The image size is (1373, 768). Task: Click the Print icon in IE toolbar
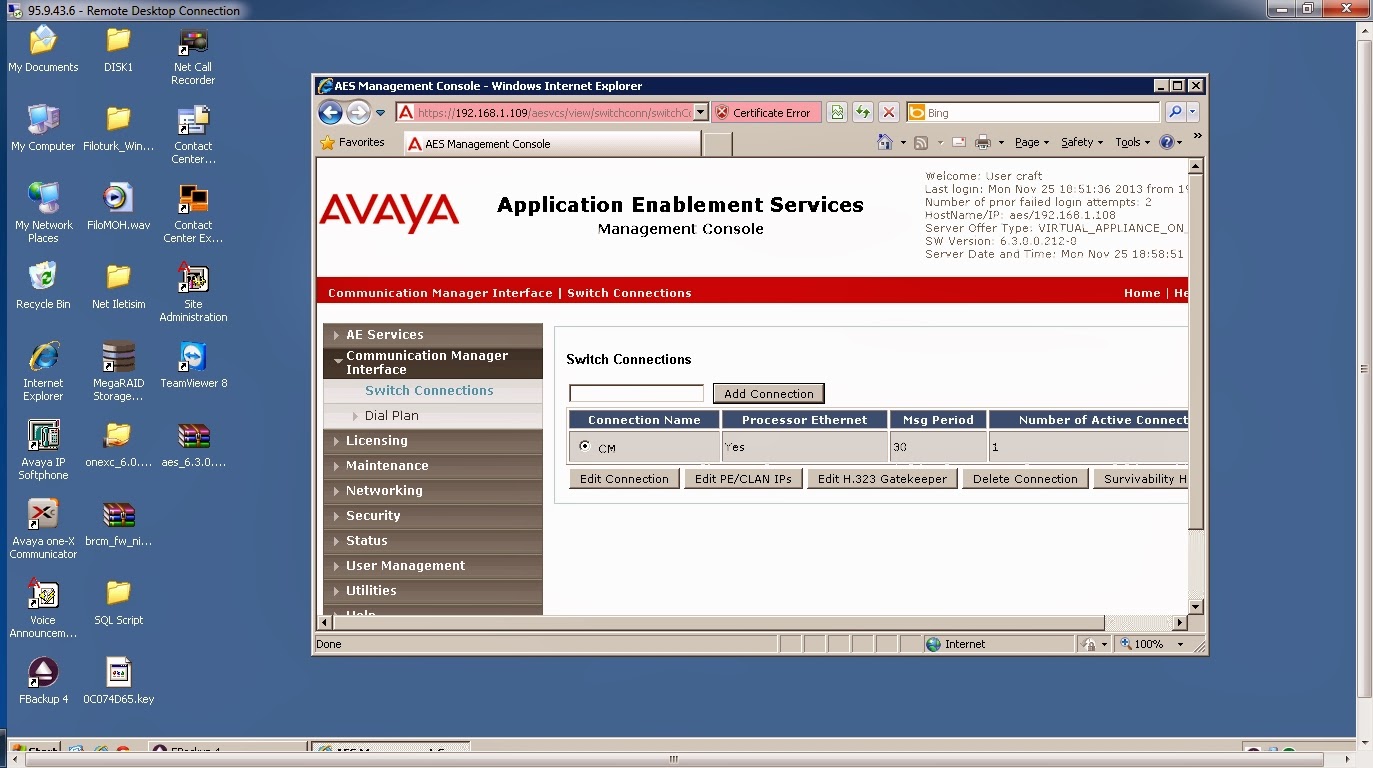coord(983,142)
